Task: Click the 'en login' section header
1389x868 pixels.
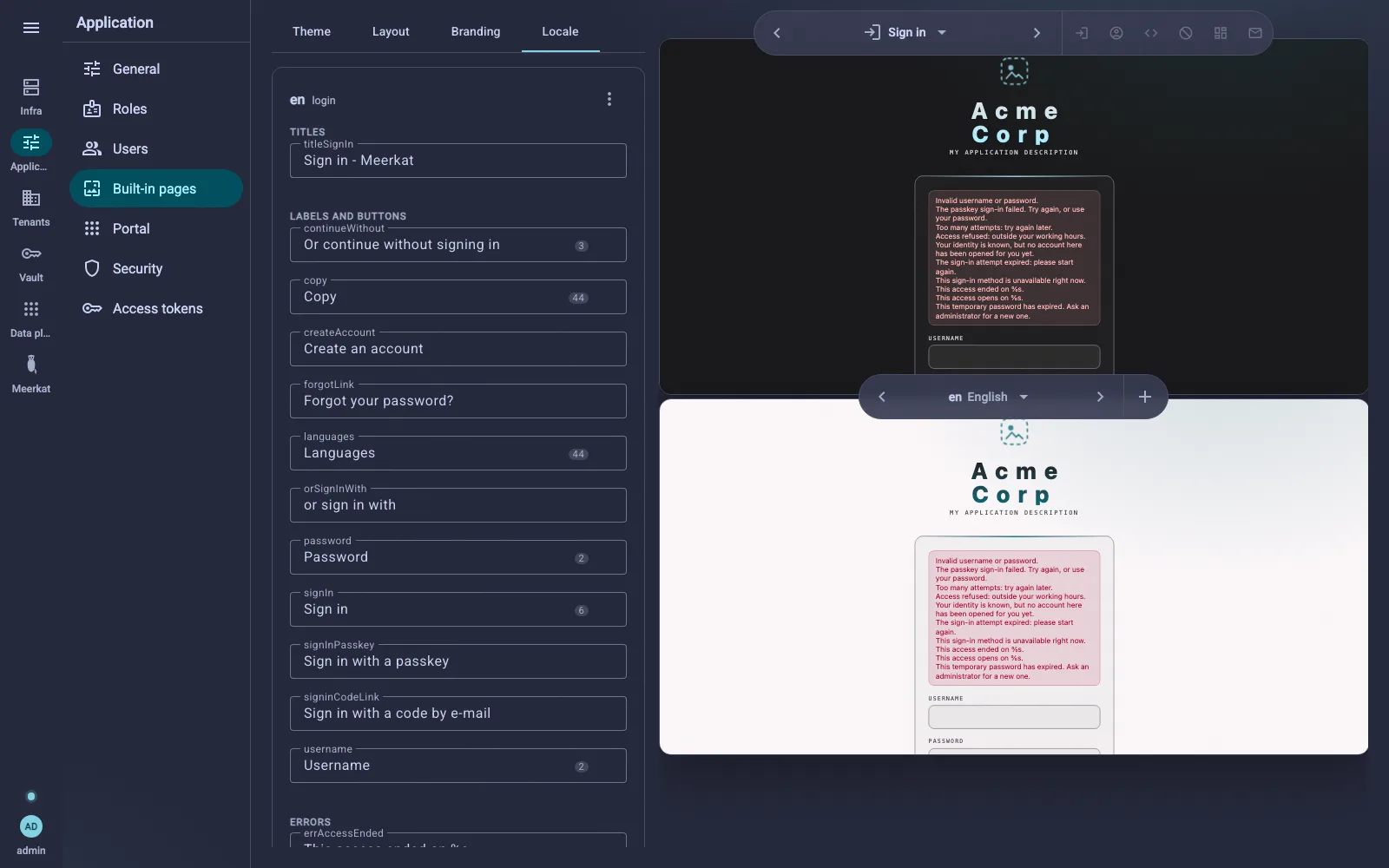Action: pyautogui.click(x=313, y=100)
